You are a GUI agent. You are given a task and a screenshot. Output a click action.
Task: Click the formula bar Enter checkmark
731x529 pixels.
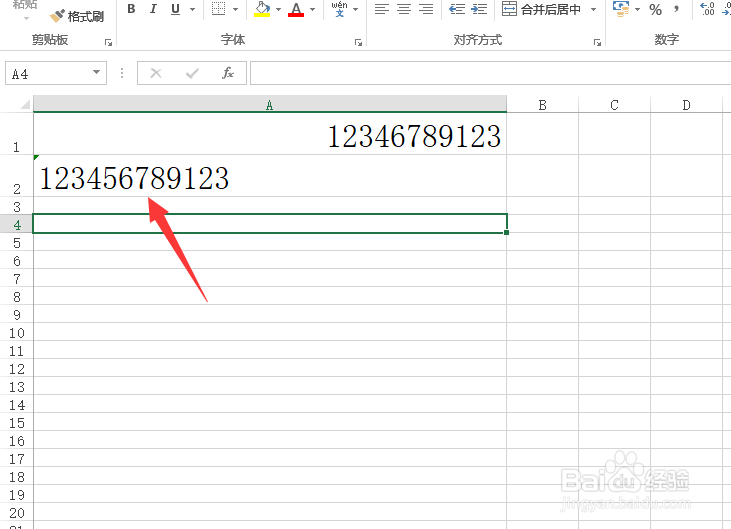192,73
